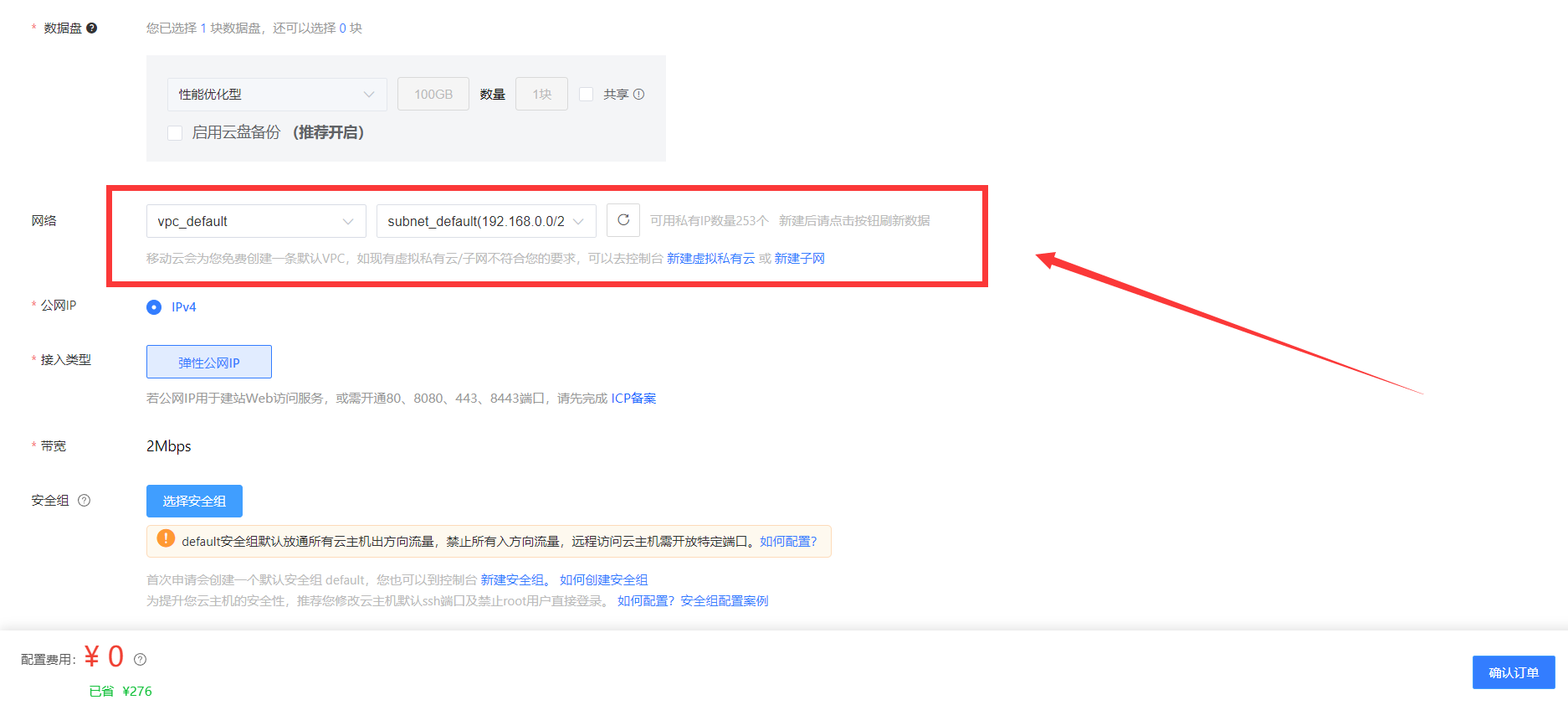Open 如何配置? link about ssh port
The image size is (1568, 705).
point(646,600)
